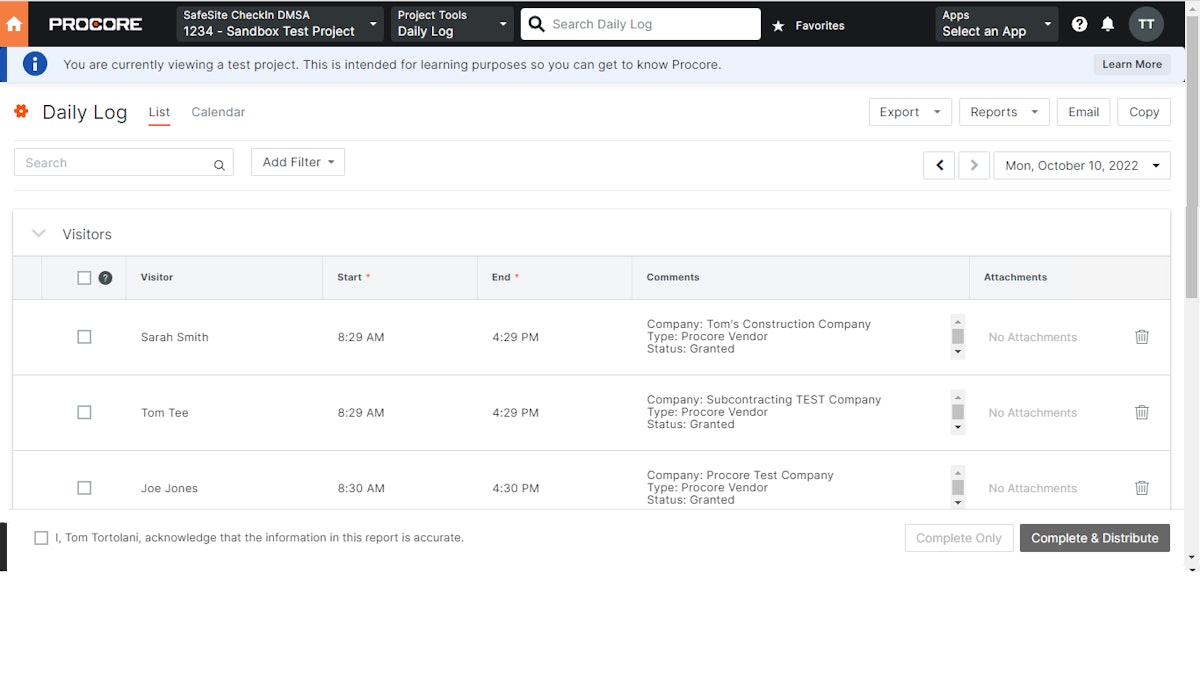Open the help question mark icon

[x=1079, y=23]
